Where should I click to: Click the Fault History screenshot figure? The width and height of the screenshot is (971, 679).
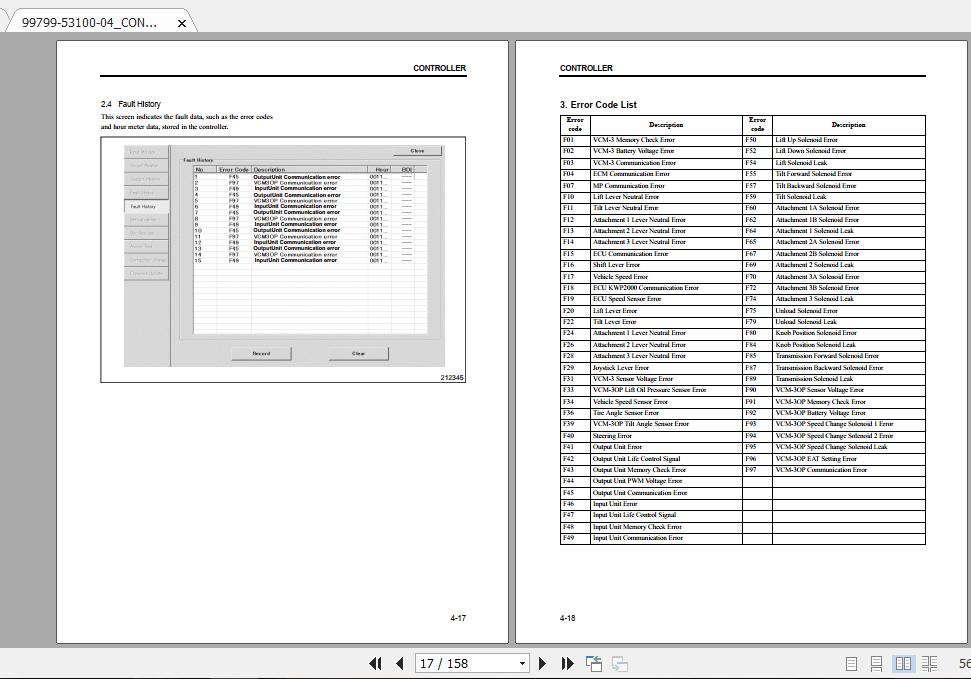click(x=283, y=260)
